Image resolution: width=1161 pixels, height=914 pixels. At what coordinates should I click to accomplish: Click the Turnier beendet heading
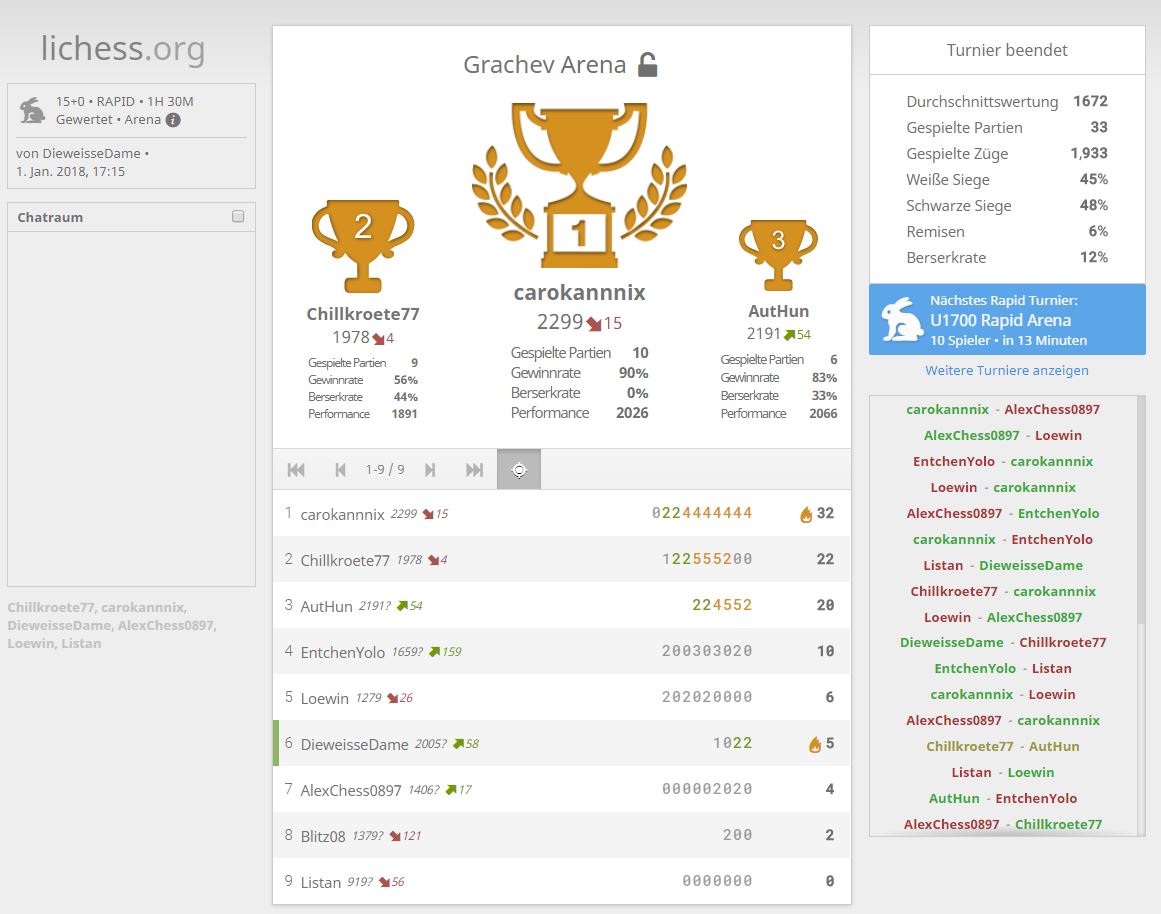point(1007,50)
